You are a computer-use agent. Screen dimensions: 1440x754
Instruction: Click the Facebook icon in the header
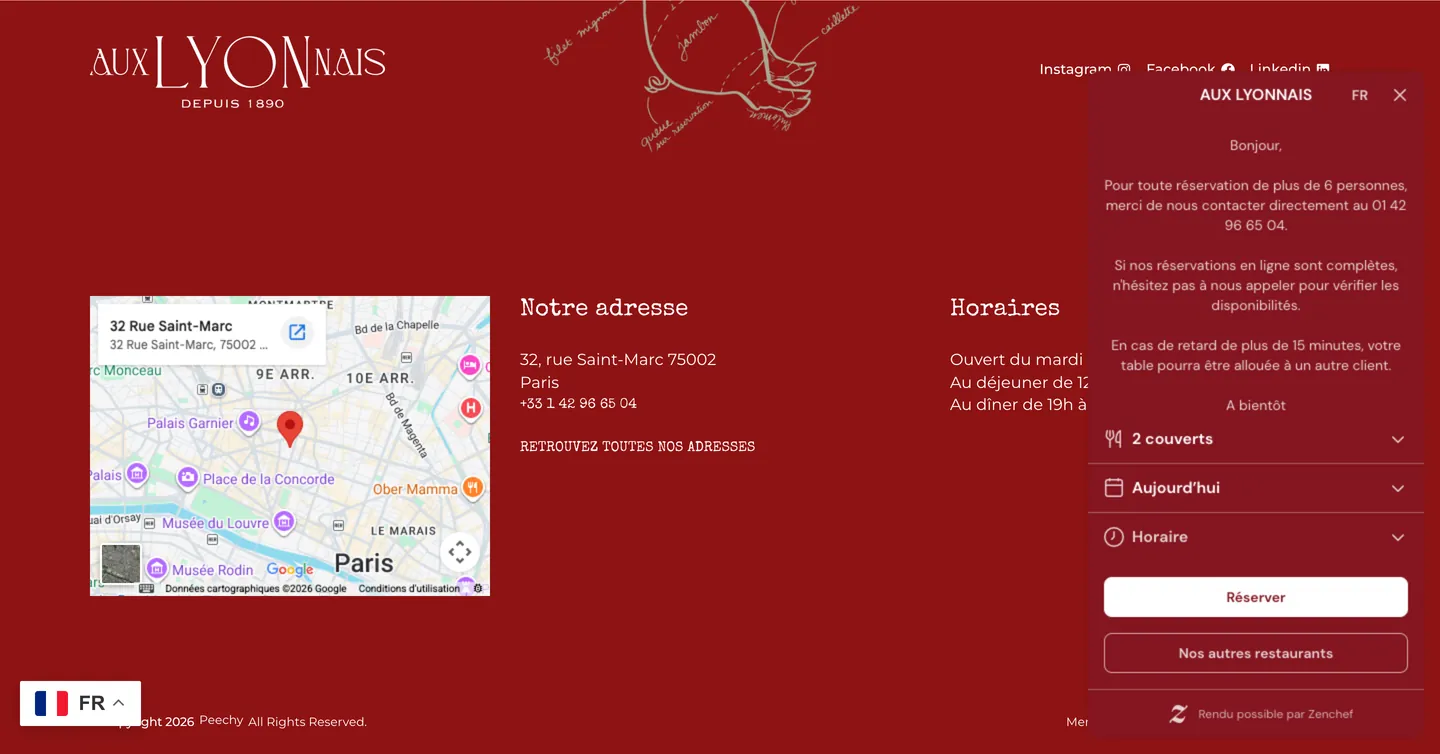[1228, 69]
